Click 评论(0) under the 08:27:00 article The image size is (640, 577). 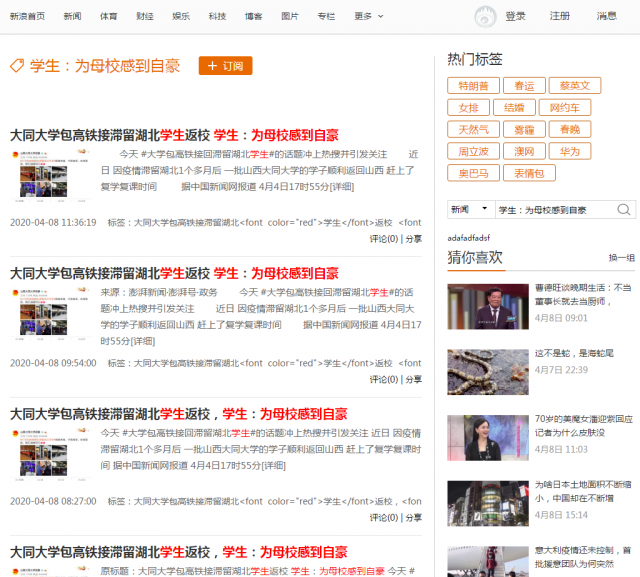click(x=384, y=518)
